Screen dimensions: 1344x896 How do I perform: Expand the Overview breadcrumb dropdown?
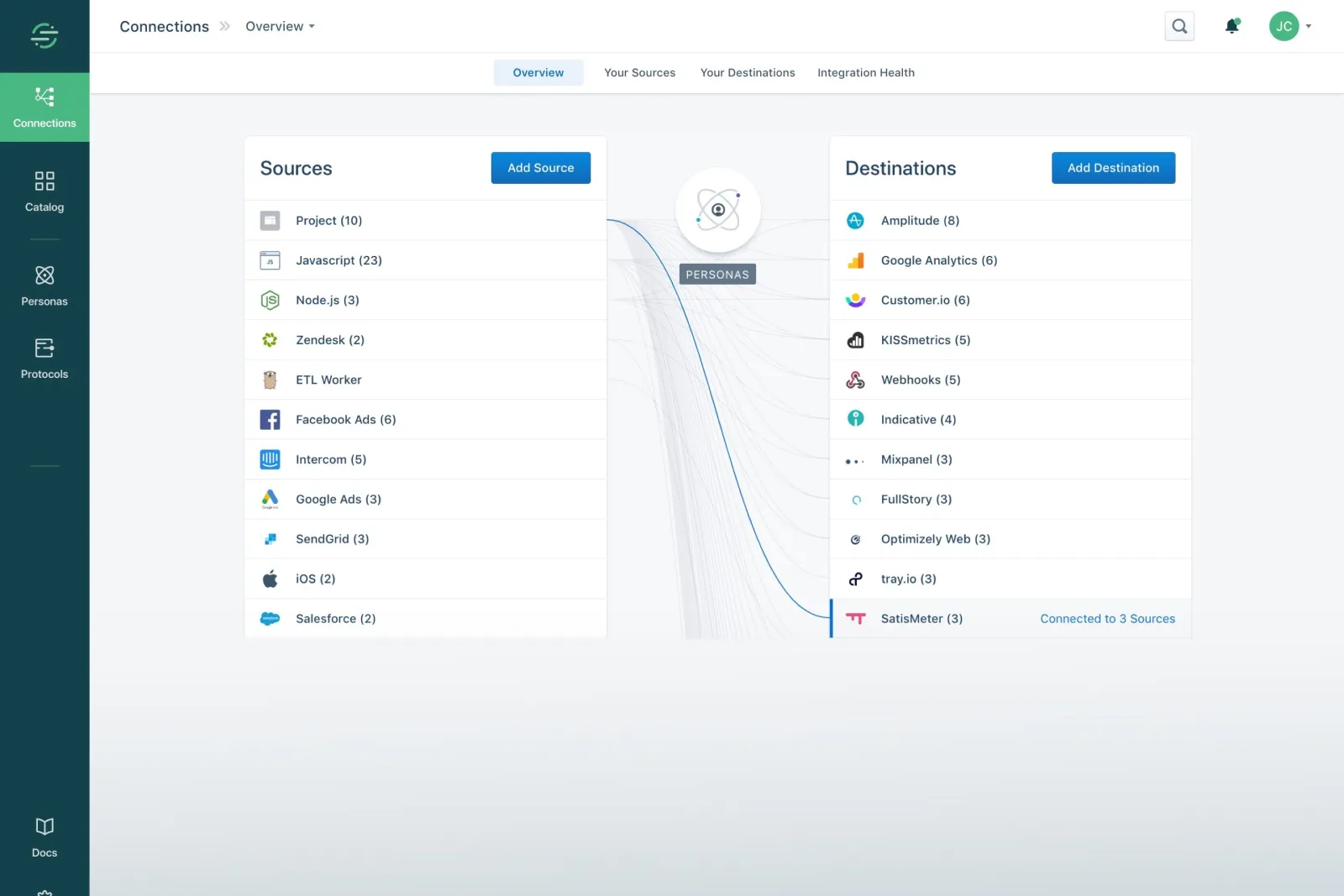click(280, 26)
